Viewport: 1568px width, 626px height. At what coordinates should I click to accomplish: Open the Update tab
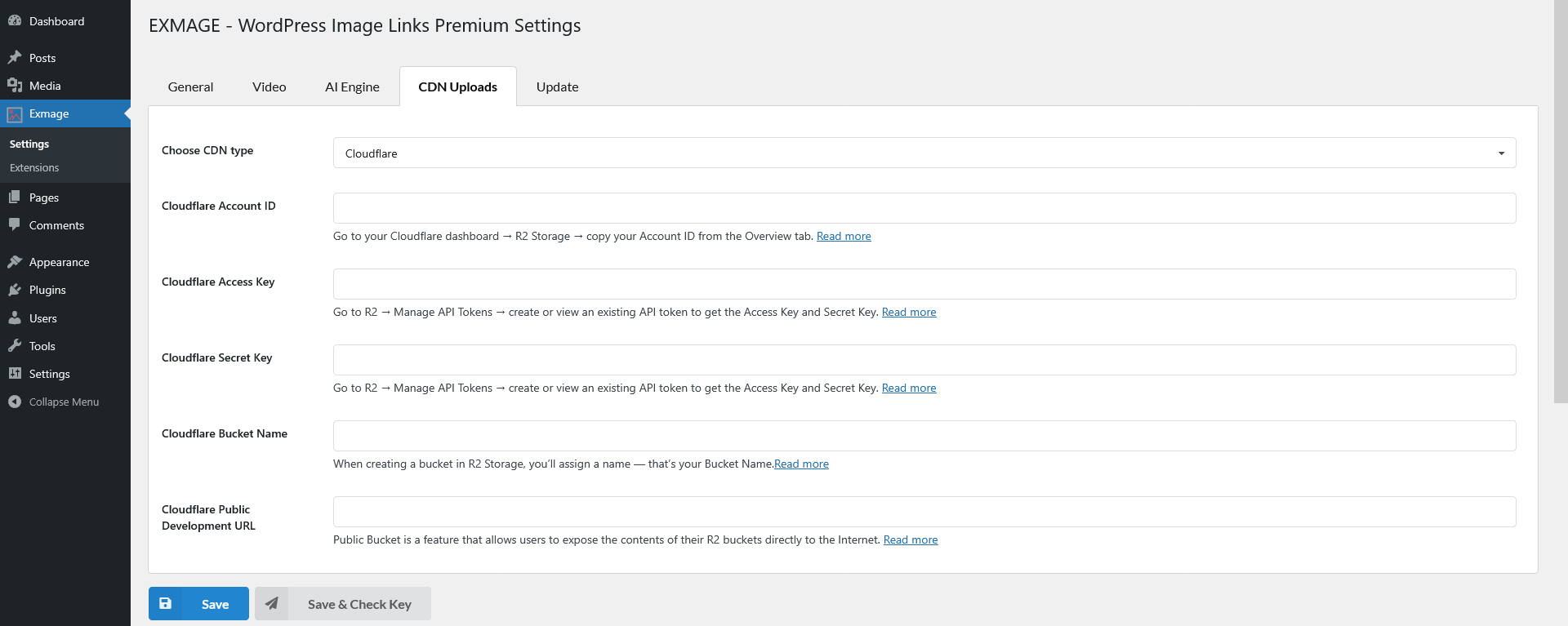558,87
